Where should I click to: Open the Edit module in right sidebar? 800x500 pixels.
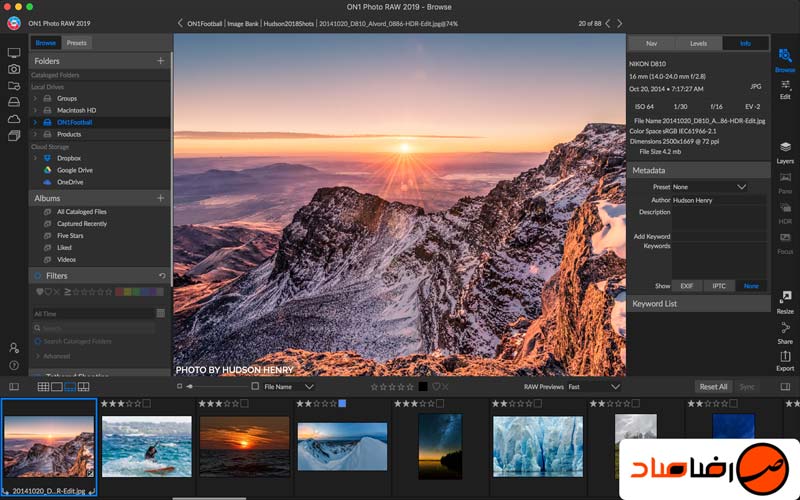785,89
